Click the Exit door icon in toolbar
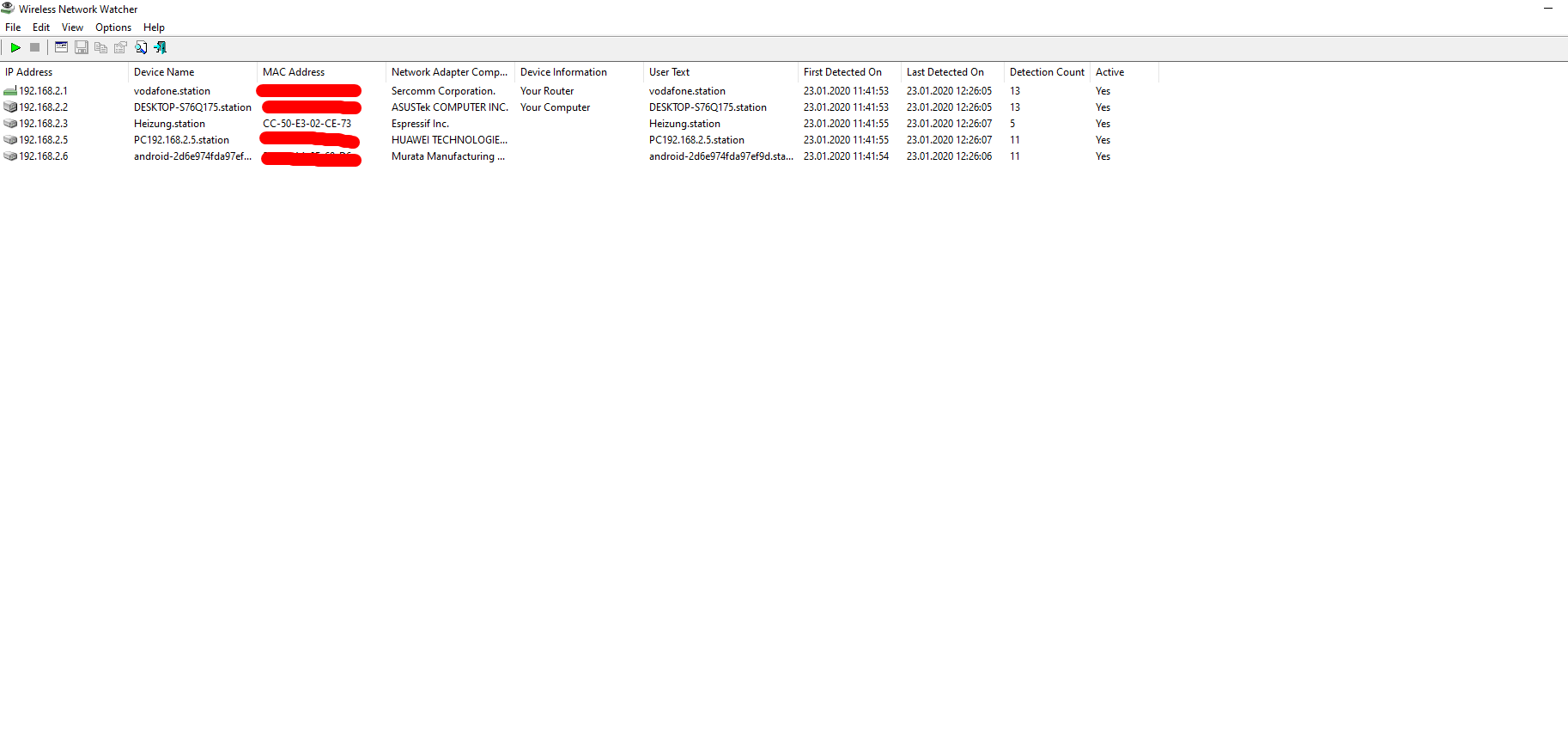1568x751 pixels. tap(161, 48)
